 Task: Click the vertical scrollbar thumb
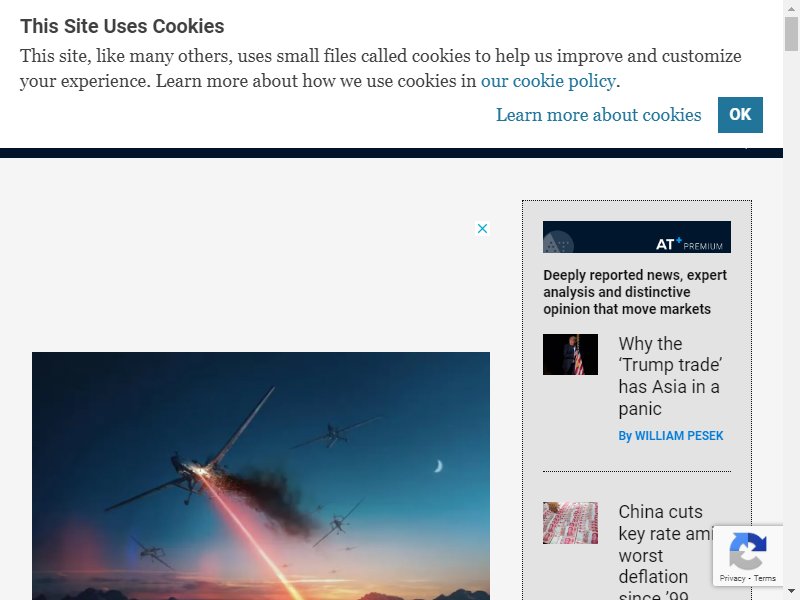coord(791,34)
